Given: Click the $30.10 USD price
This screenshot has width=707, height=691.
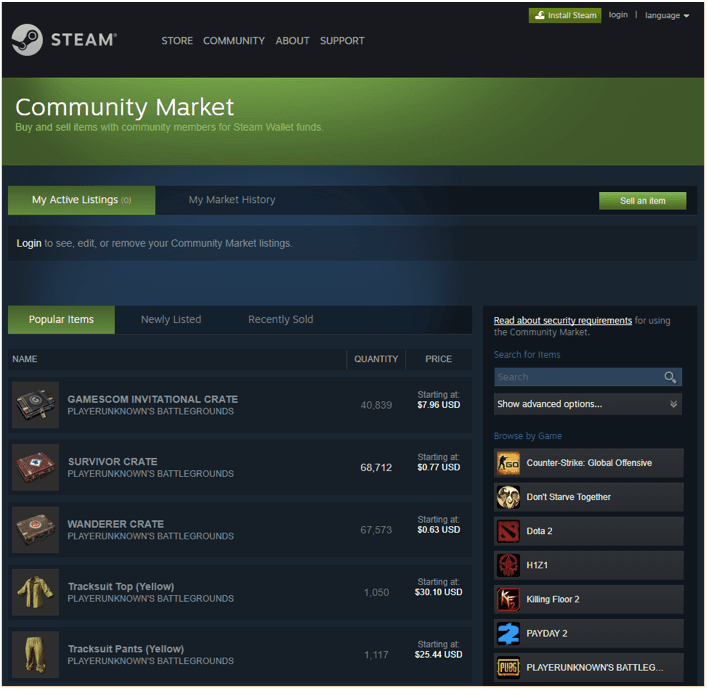Looking at the screenshot, I should pos(439,592).
